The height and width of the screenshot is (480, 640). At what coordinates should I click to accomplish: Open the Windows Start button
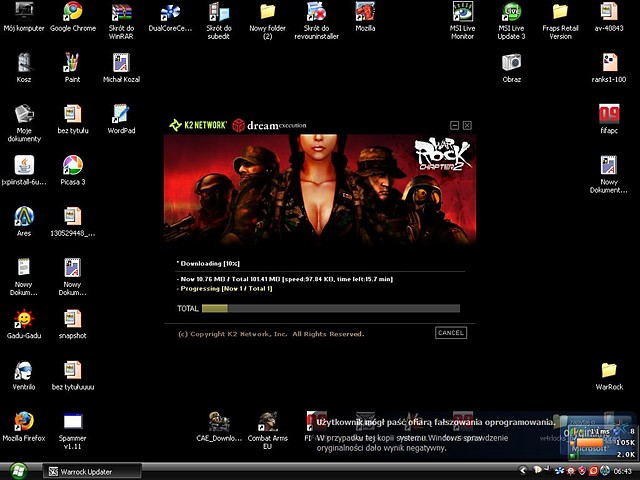pyautogui.click(x=18, y=471)
